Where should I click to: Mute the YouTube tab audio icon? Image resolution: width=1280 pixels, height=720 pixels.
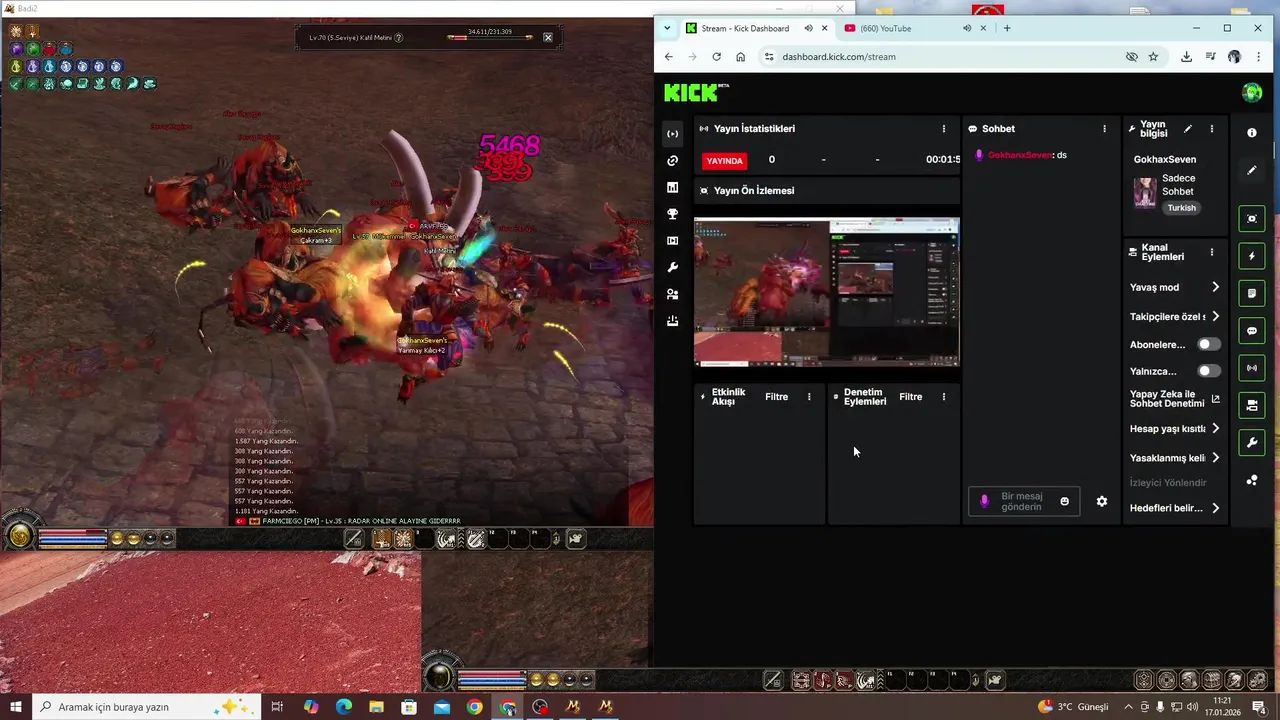[967, 28]
